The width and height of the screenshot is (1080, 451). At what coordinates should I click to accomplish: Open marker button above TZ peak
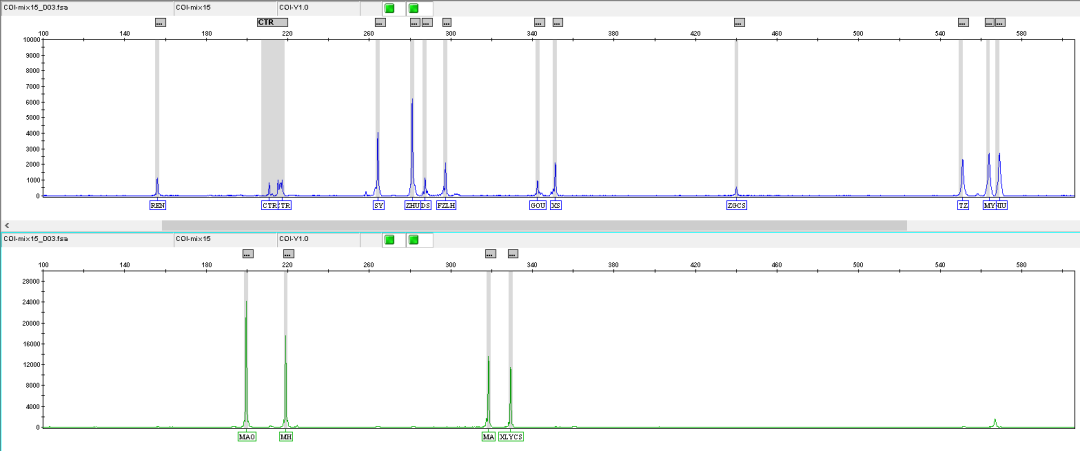pos(963,22)
